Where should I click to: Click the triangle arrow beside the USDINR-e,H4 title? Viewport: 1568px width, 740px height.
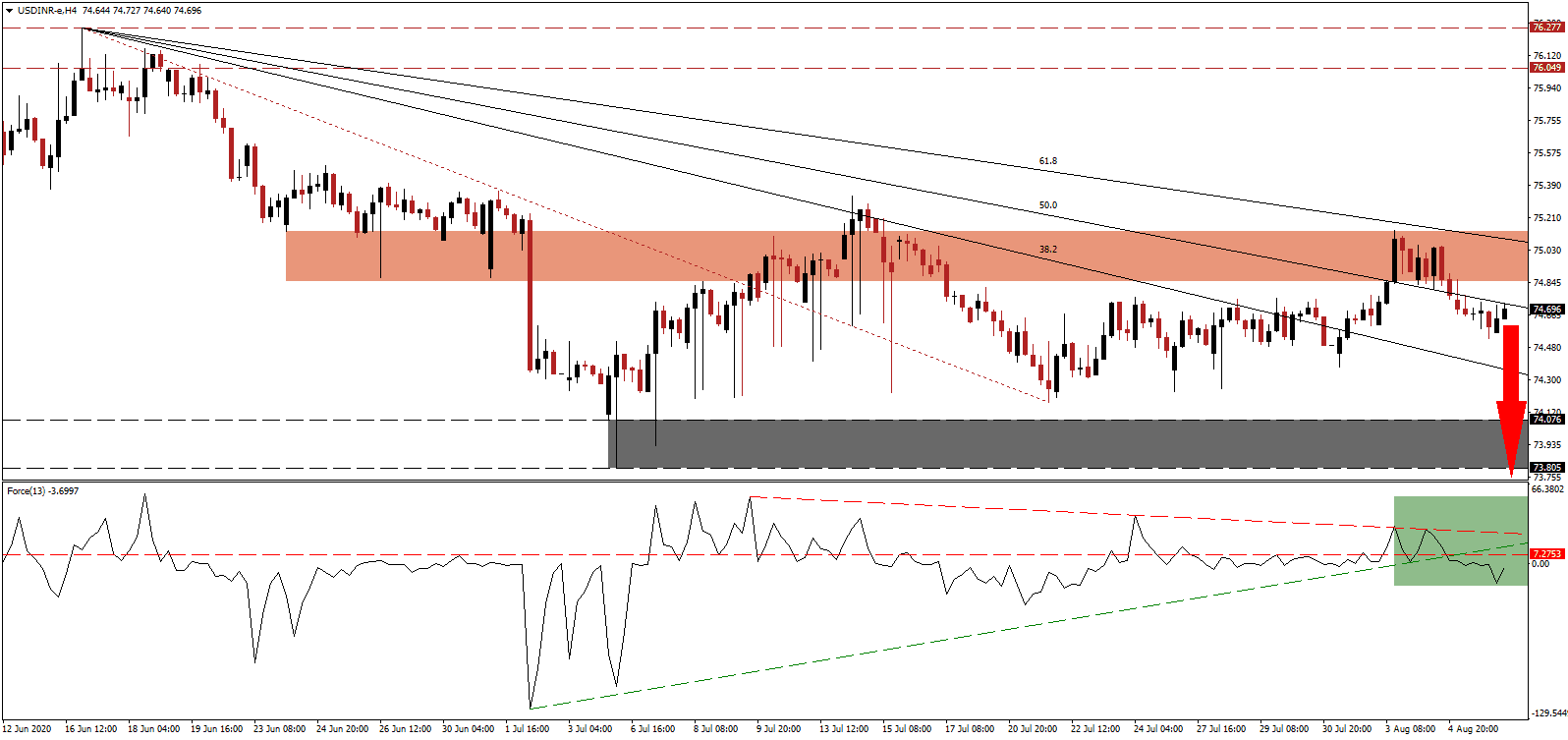click(9, 10)
